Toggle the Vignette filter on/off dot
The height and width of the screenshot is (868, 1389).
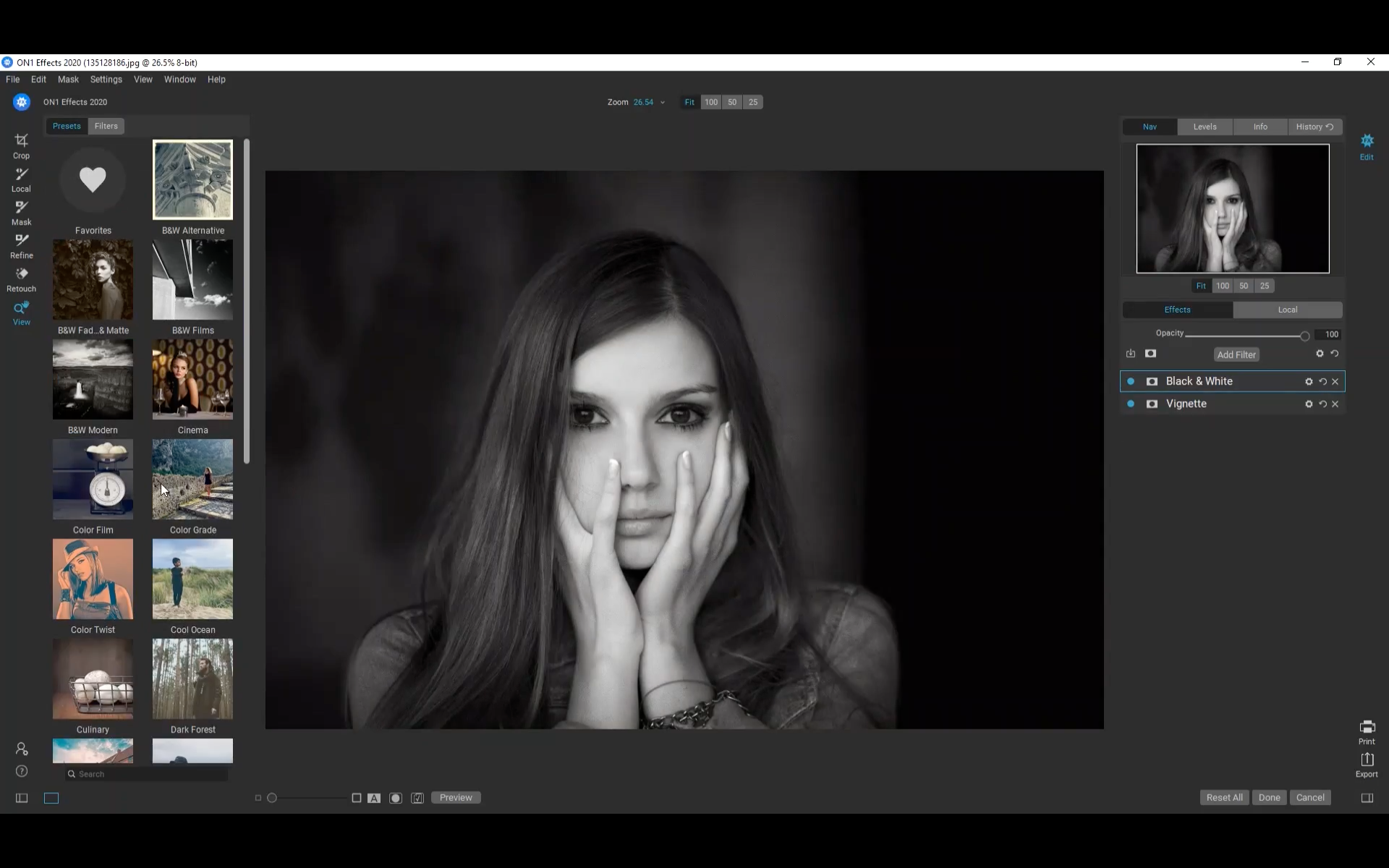(x=1131, y=404)
